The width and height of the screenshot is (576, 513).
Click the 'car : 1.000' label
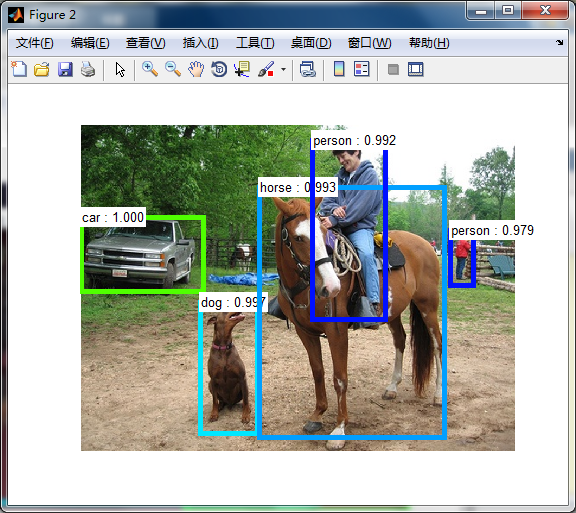click(113, 218)
